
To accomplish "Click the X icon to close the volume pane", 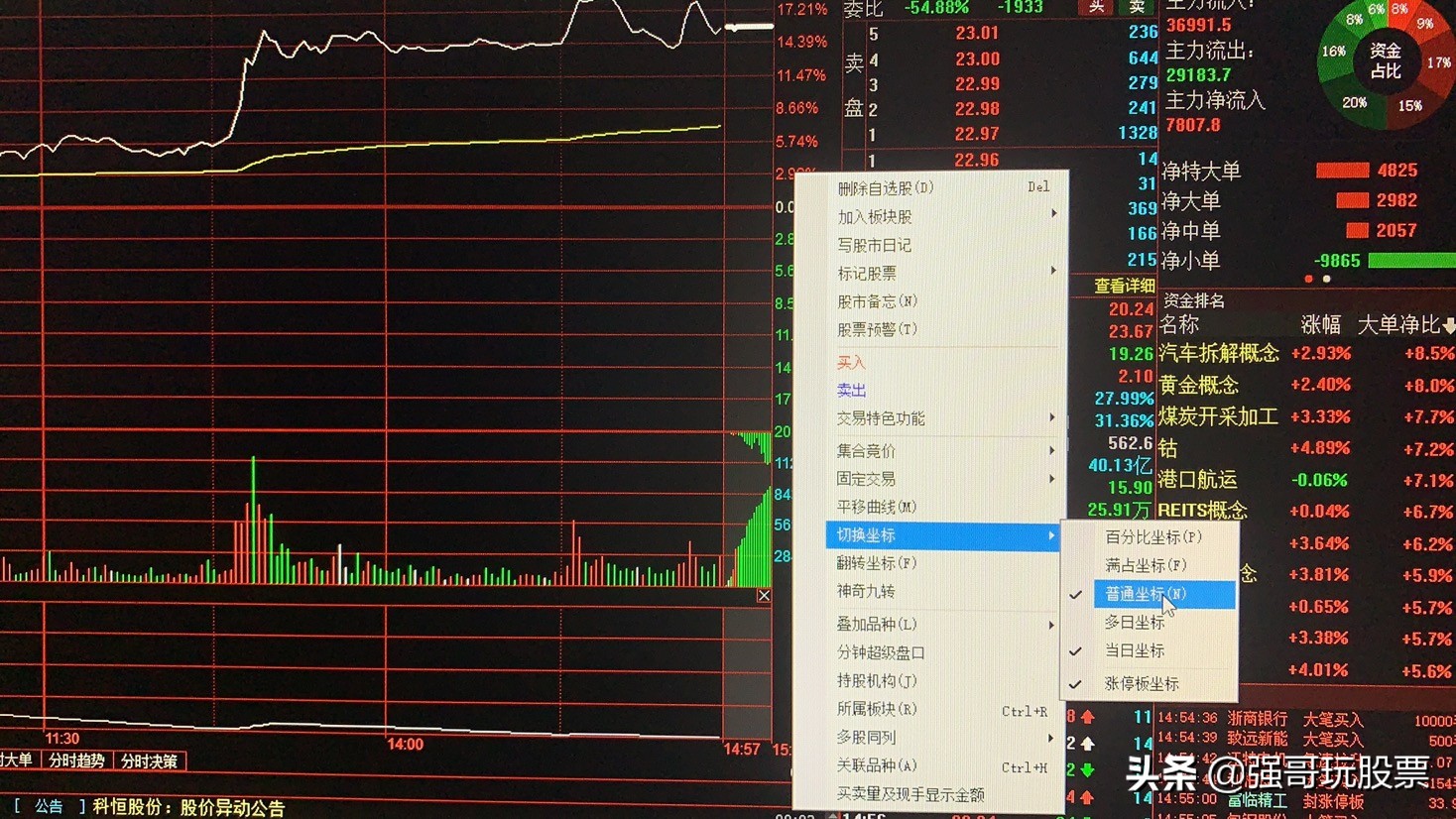I will point(764,595).
